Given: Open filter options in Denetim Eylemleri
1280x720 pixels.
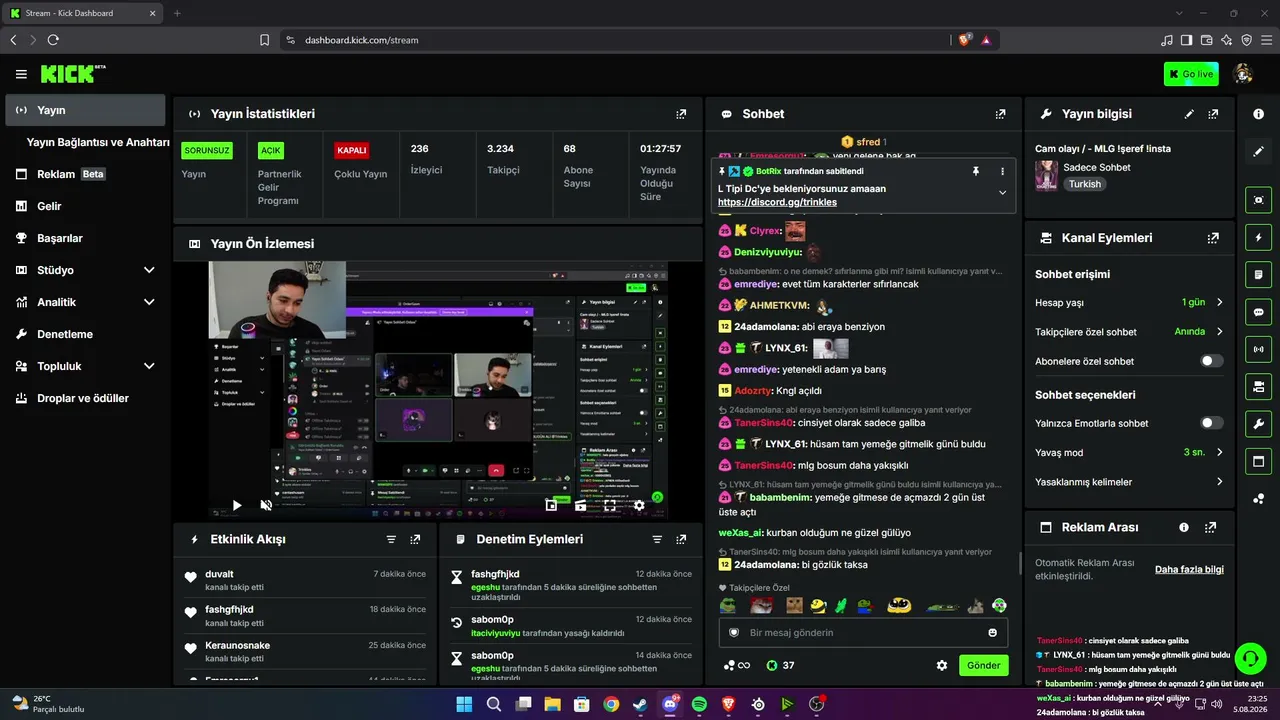Looking at the screenshot, I should [657, 539].
